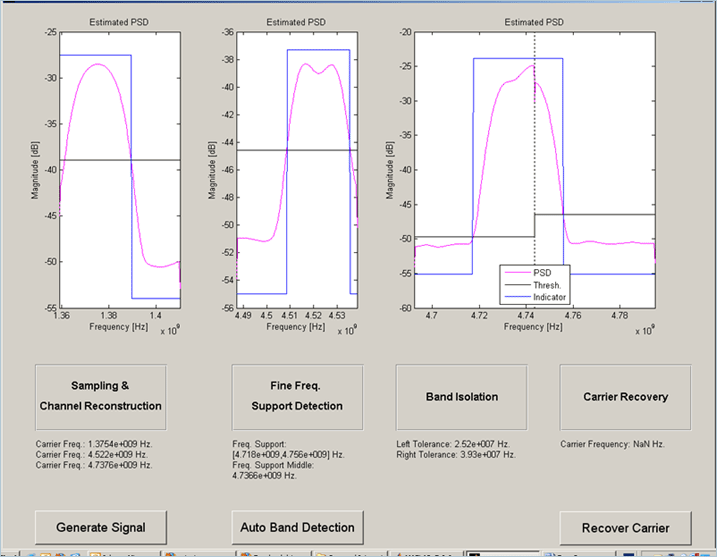The image size is (717, 557).
Task: Open Fine Freq. Support Detection step
Action: (297, 396)
